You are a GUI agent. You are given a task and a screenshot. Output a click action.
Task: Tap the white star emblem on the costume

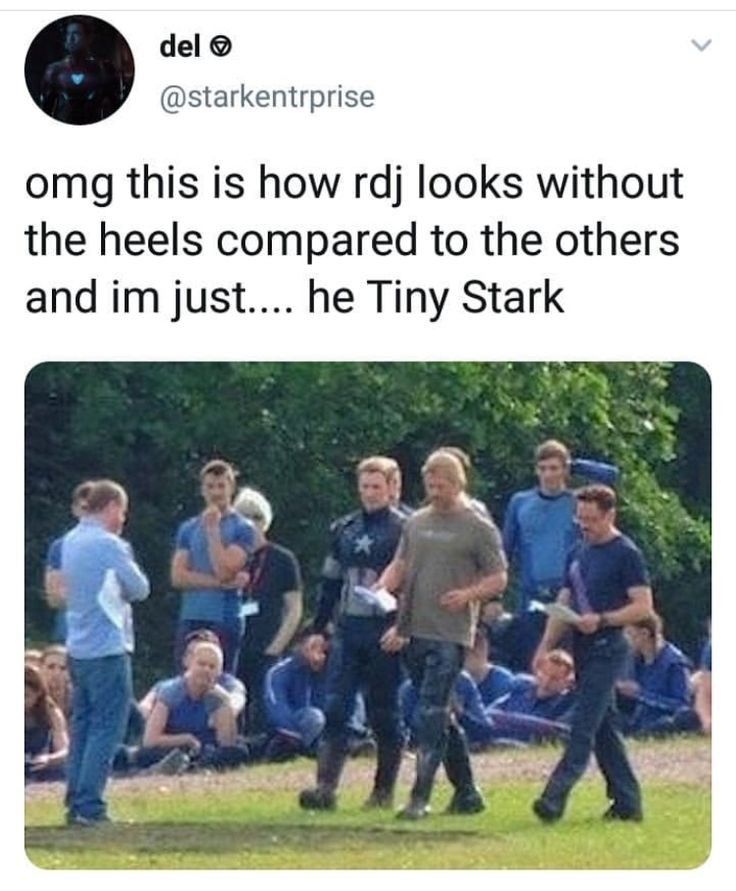(x=363, y=544)
